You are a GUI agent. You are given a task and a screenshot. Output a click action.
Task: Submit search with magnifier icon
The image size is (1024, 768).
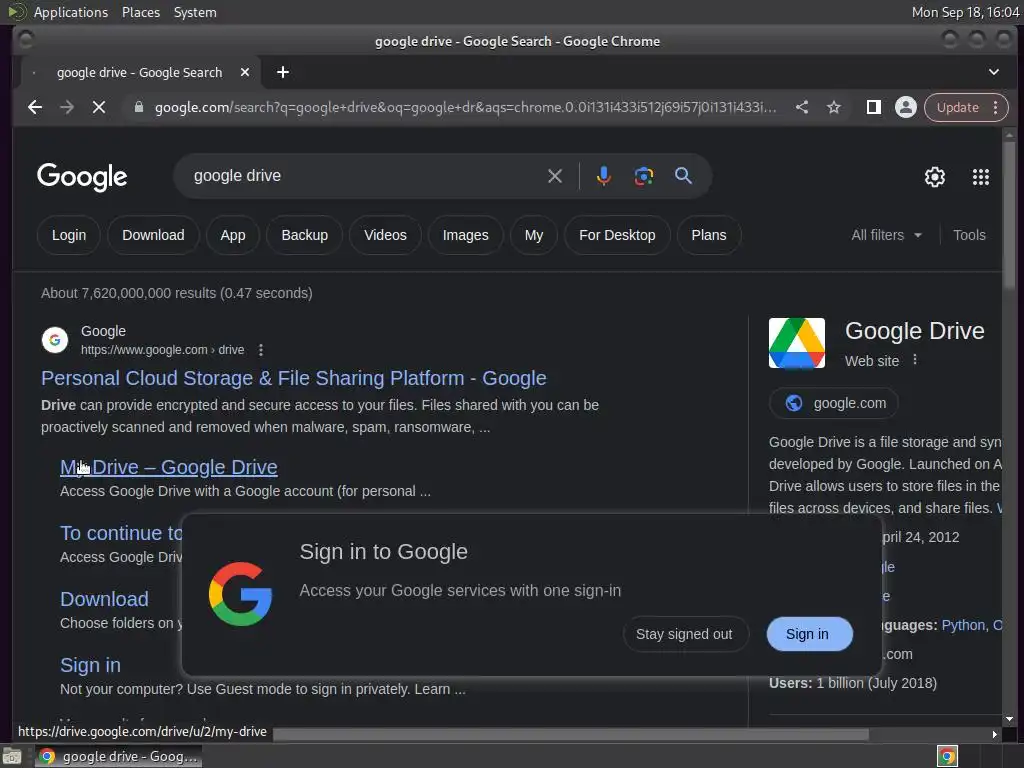[x=683, y=176]
